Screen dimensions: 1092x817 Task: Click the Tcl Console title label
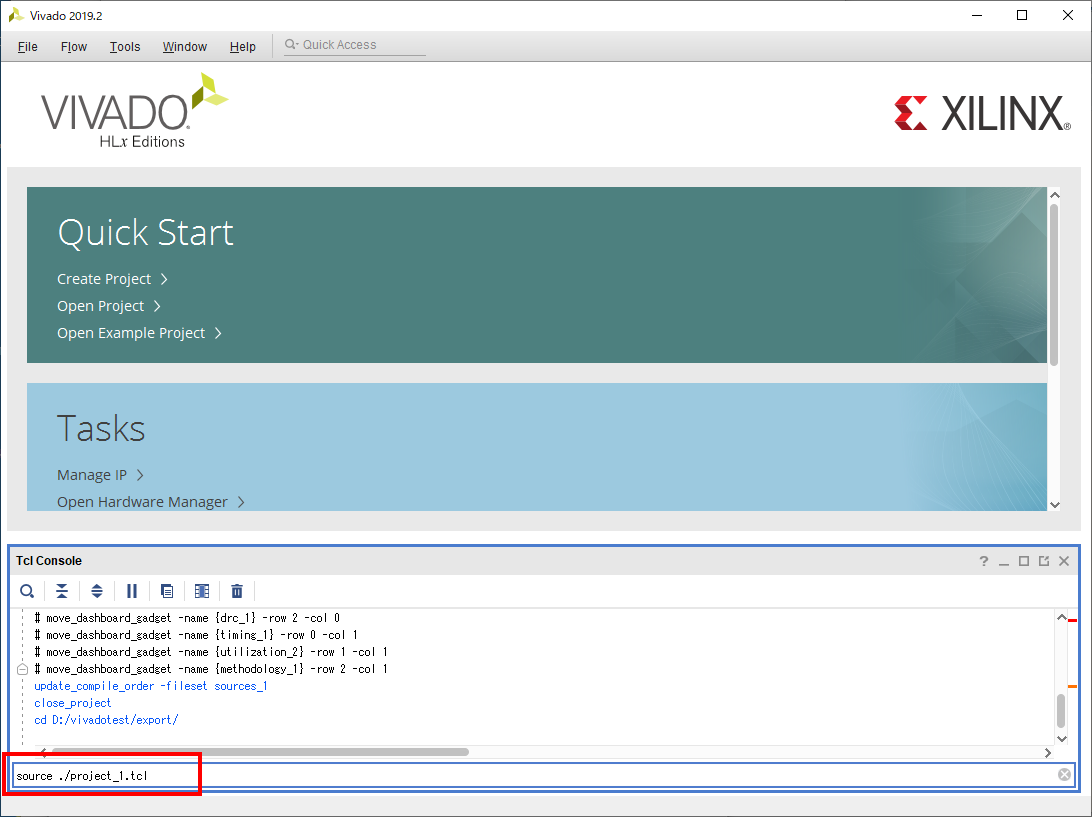pos(49,561)
